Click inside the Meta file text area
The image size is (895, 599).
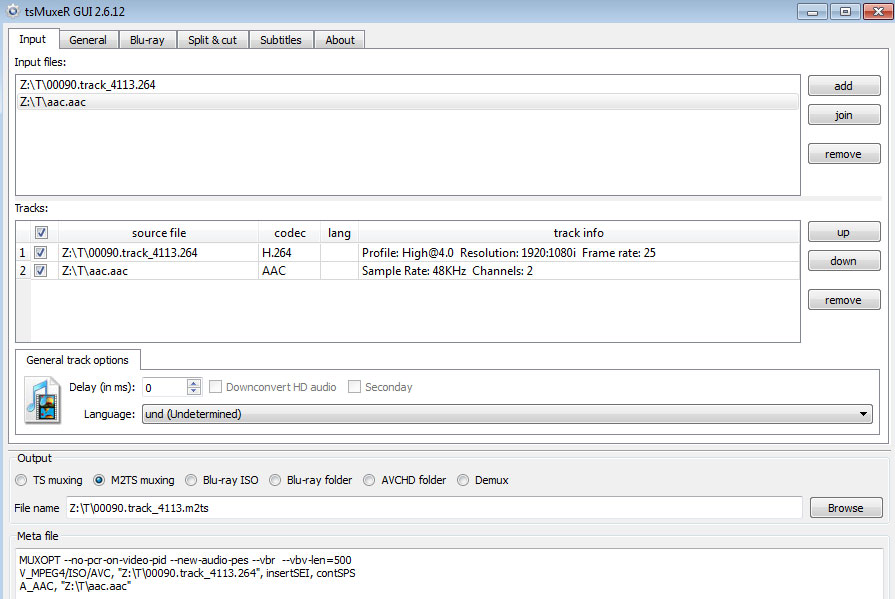pyautogui.click(x=450, y=573)
